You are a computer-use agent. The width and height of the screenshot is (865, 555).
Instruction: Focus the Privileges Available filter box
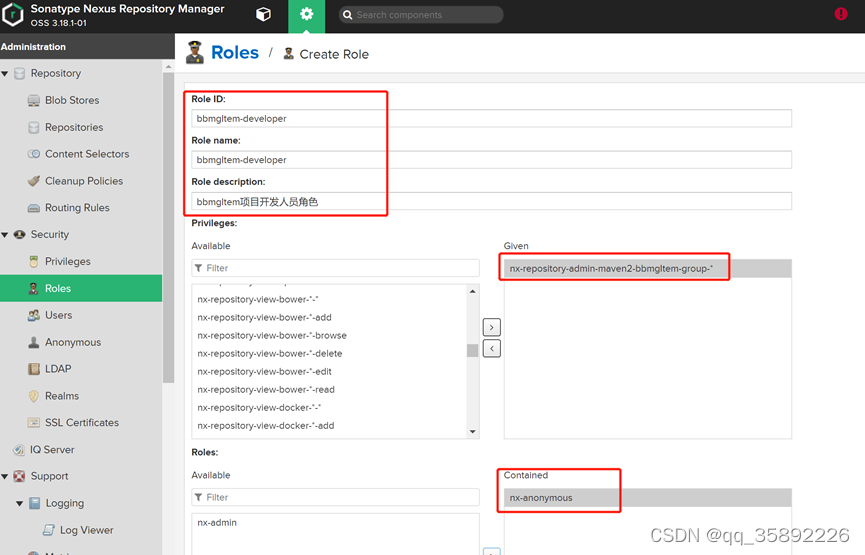[x=335, y=268]
